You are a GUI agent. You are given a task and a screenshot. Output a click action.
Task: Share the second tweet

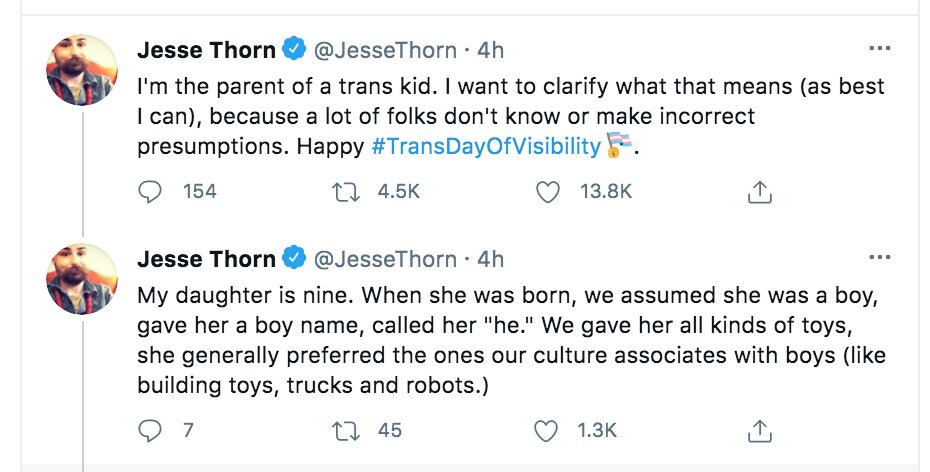click(x=759, y=431)
